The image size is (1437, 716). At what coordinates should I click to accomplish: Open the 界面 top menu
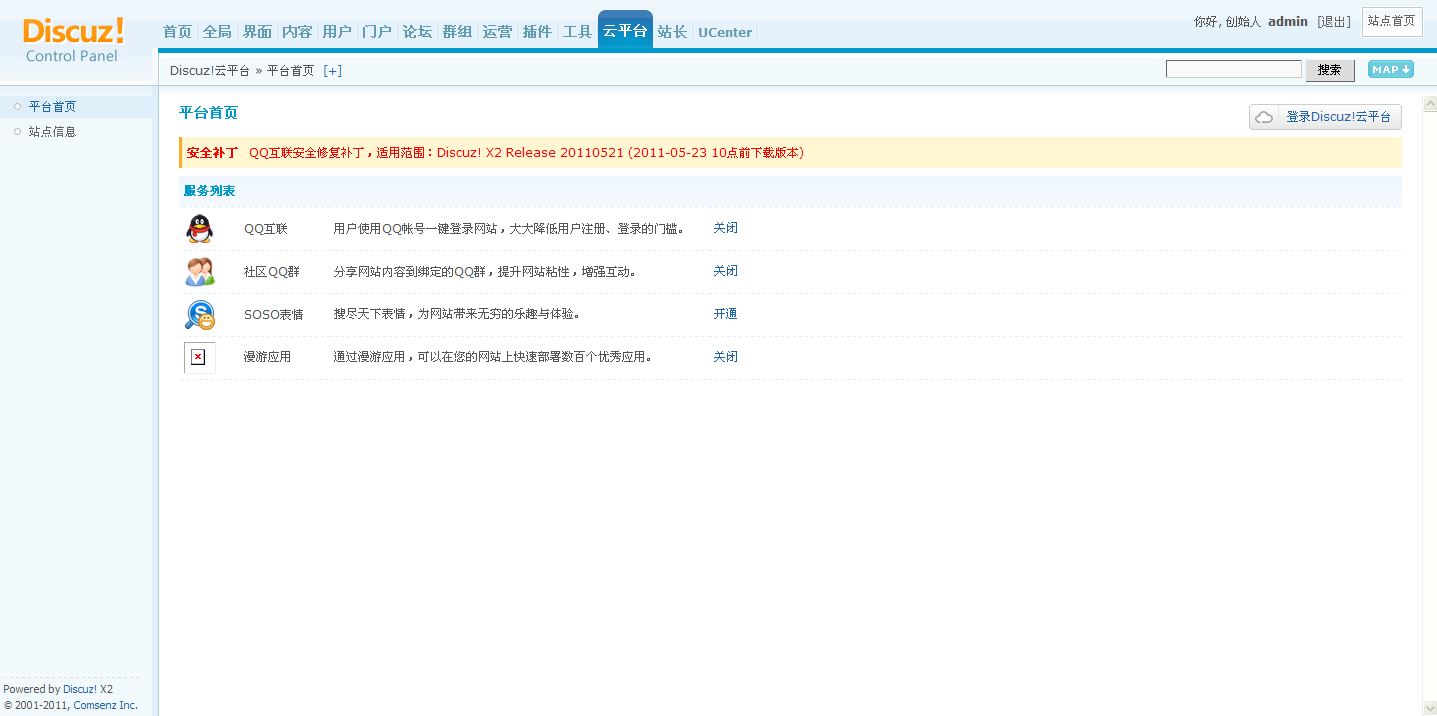[257, 32]
